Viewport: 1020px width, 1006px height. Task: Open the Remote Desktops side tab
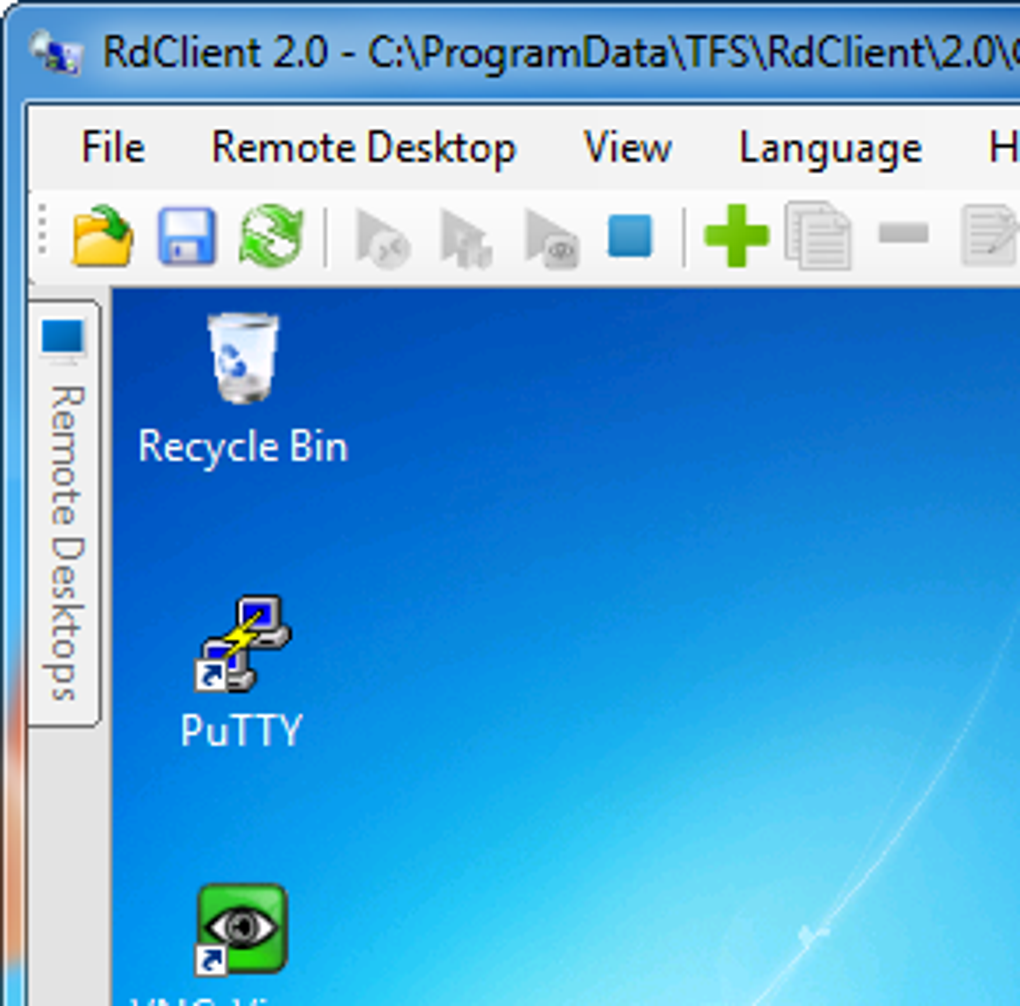click(64, 513)
